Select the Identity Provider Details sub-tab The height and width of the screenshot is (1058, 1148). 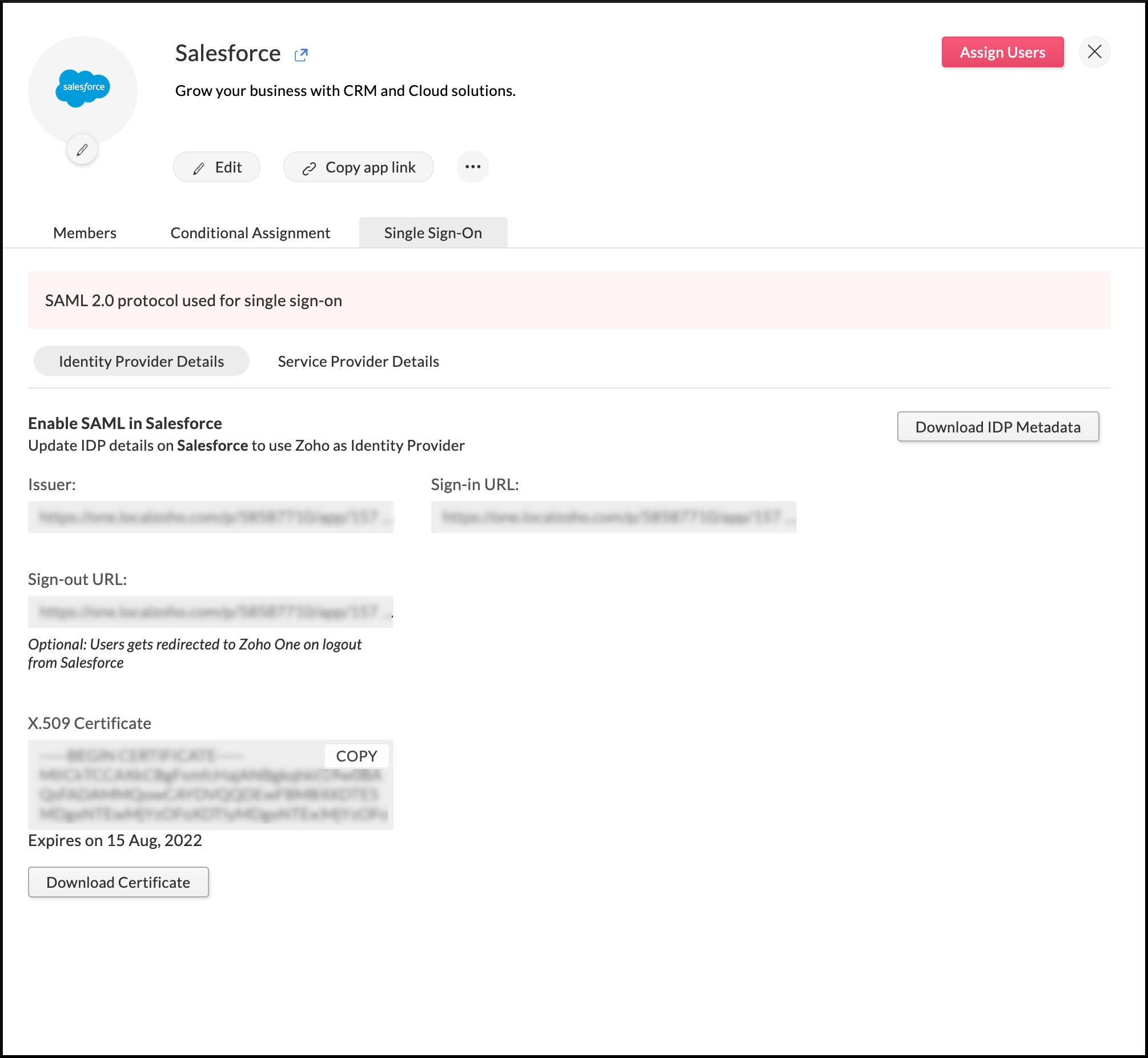point(141,361)
